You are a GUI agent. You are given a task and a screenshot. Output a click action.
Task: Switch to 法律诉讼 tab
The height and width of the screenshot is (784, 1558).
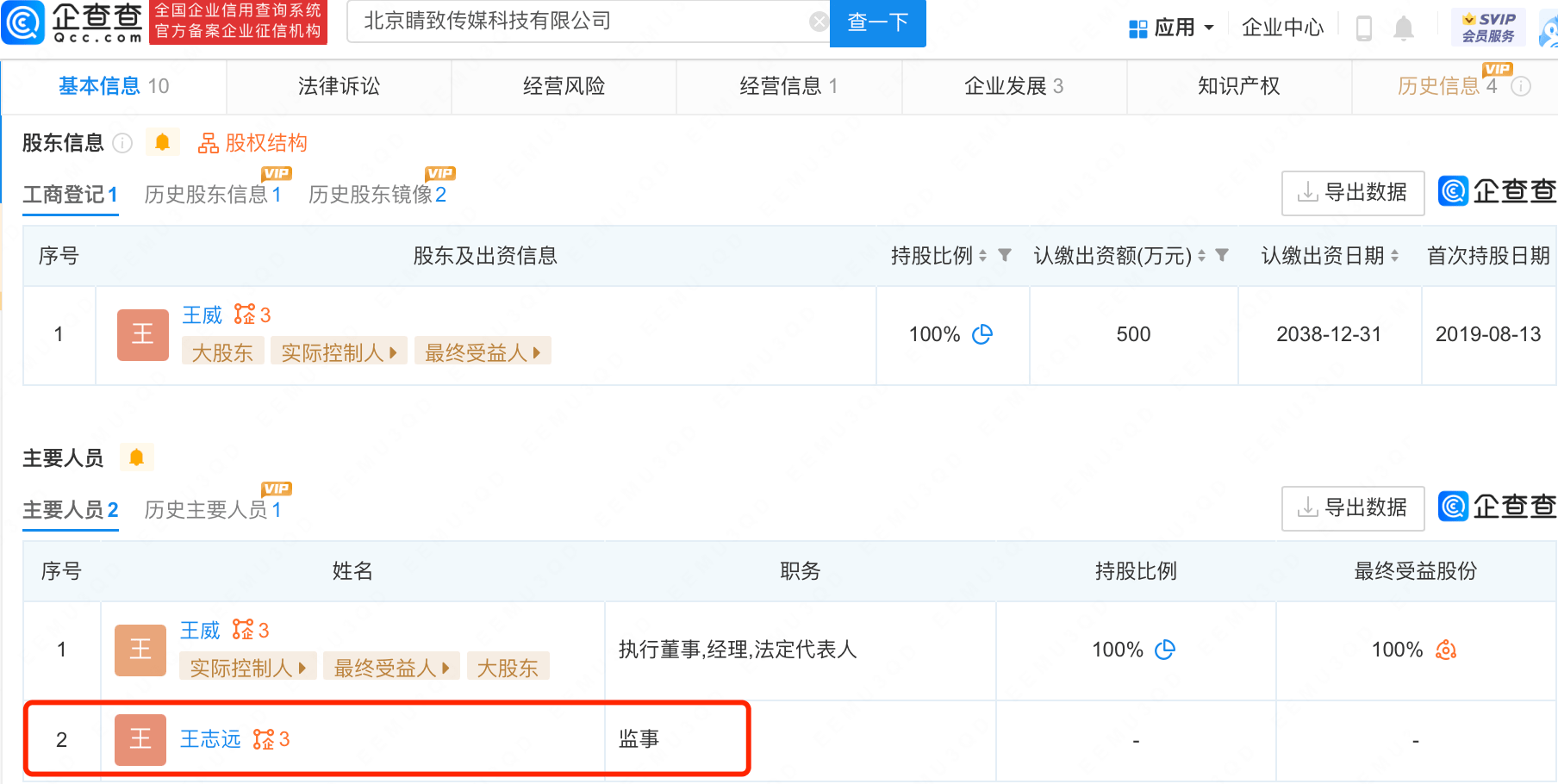point(339,86)
